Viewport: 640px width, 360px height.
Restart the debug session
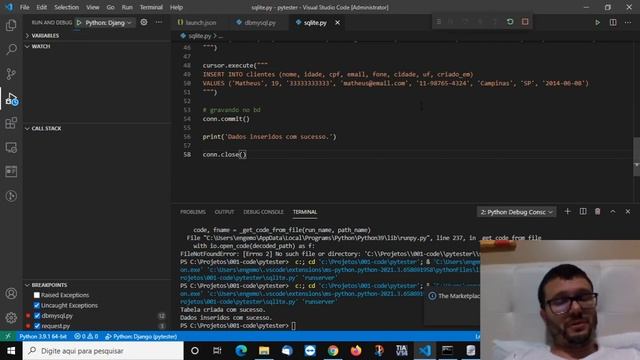pos(510,22)
